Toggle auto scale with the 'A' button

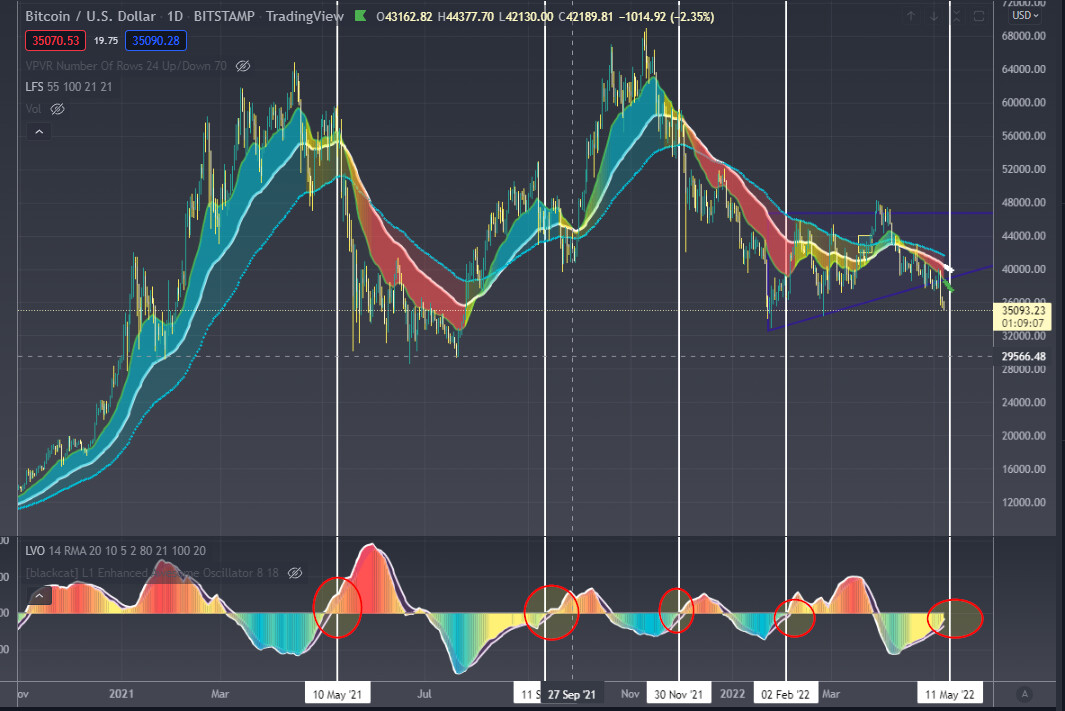coord(1024,693)
